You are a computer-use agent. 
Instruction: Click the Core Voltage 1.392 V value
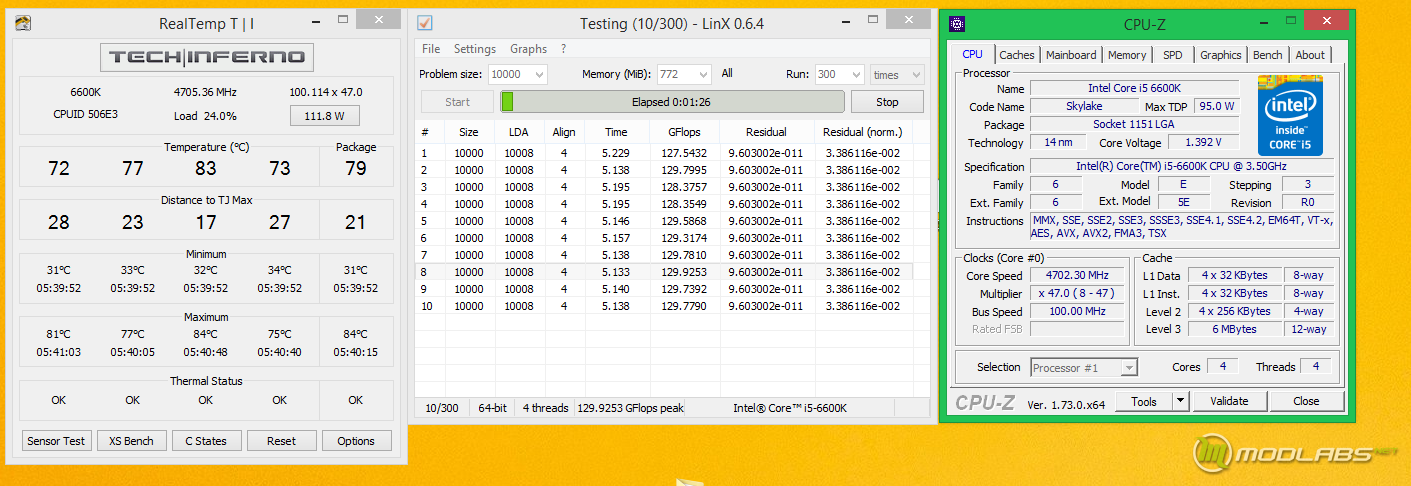1202,143
